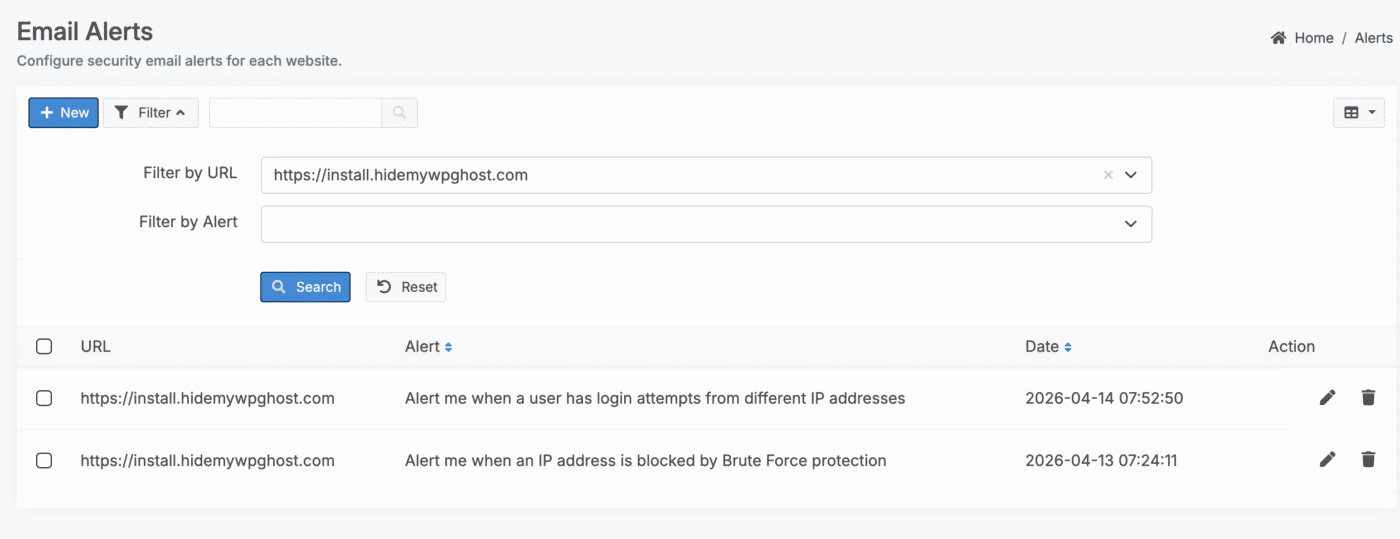The image size is (1400, 539).
Task: Check the row for different IP addresses alert
Action: pyautogui.click(x=44, y=398)
